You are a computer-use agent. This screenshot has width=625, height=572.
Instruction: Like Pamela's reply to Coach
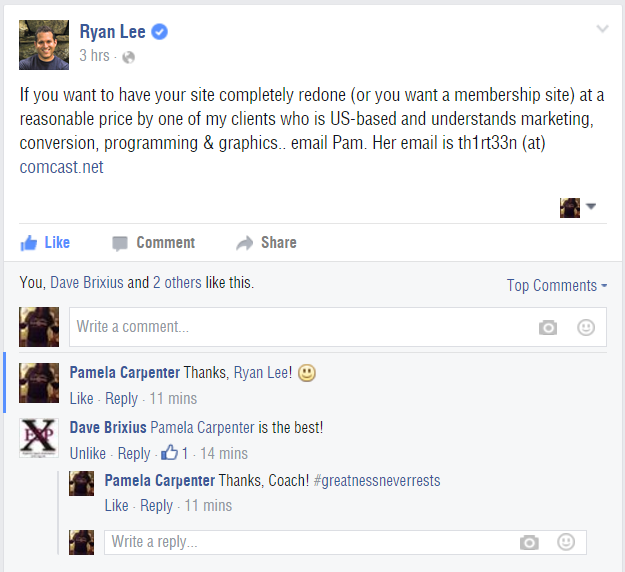pyautogui.click(x=116, y=505)
